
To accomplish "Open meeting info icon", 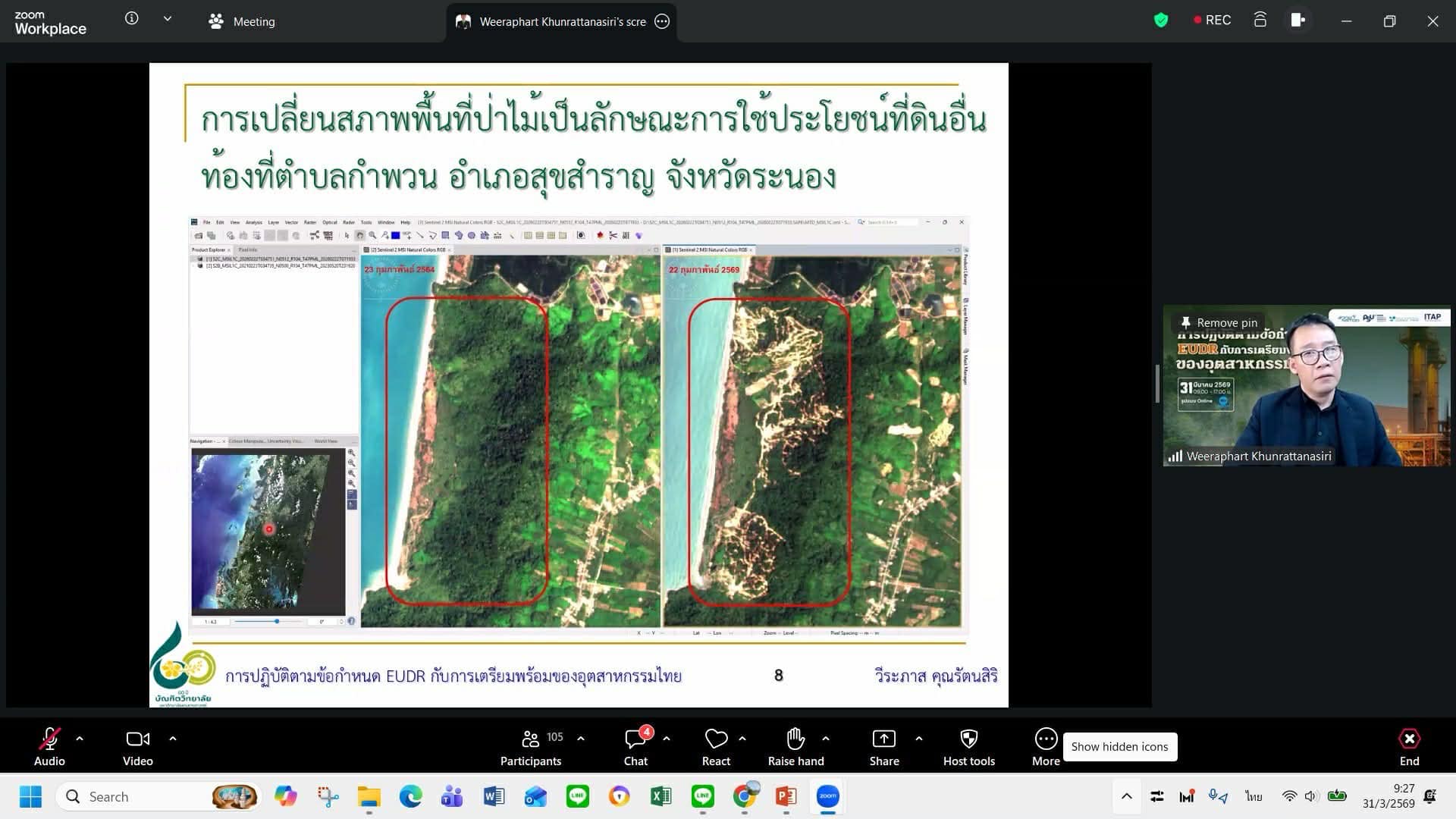I will [x=132, y=18].
